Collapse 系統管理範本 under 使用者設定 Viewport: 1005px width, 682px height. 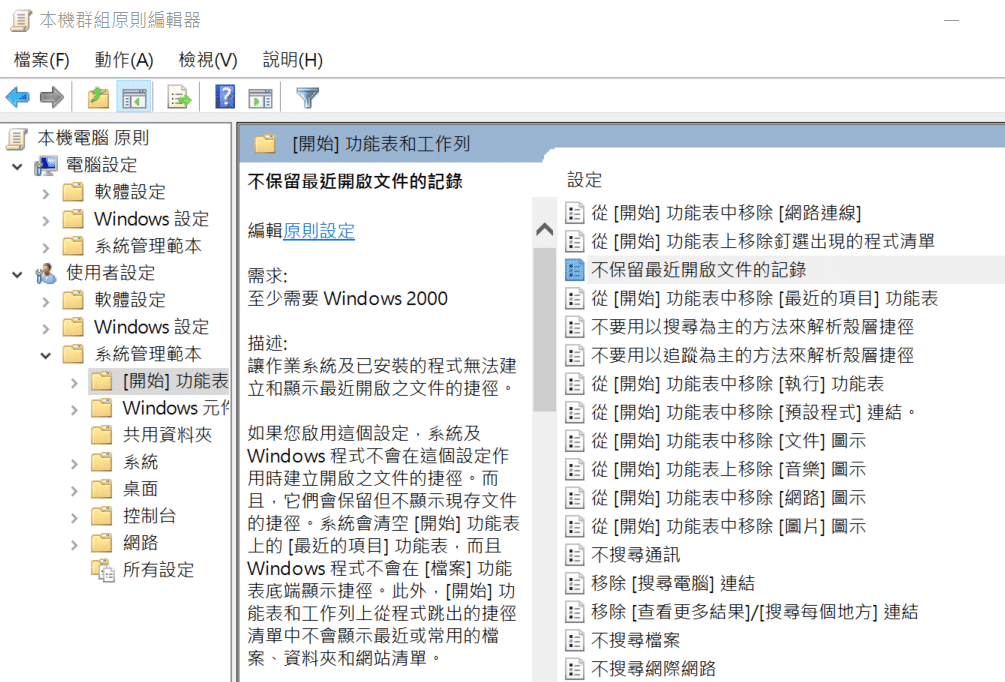46,355
